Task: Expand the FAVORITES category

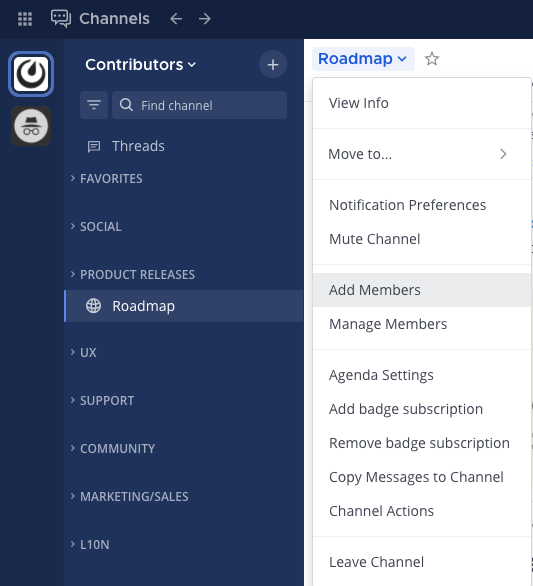Action: click(x=107, y=178)
